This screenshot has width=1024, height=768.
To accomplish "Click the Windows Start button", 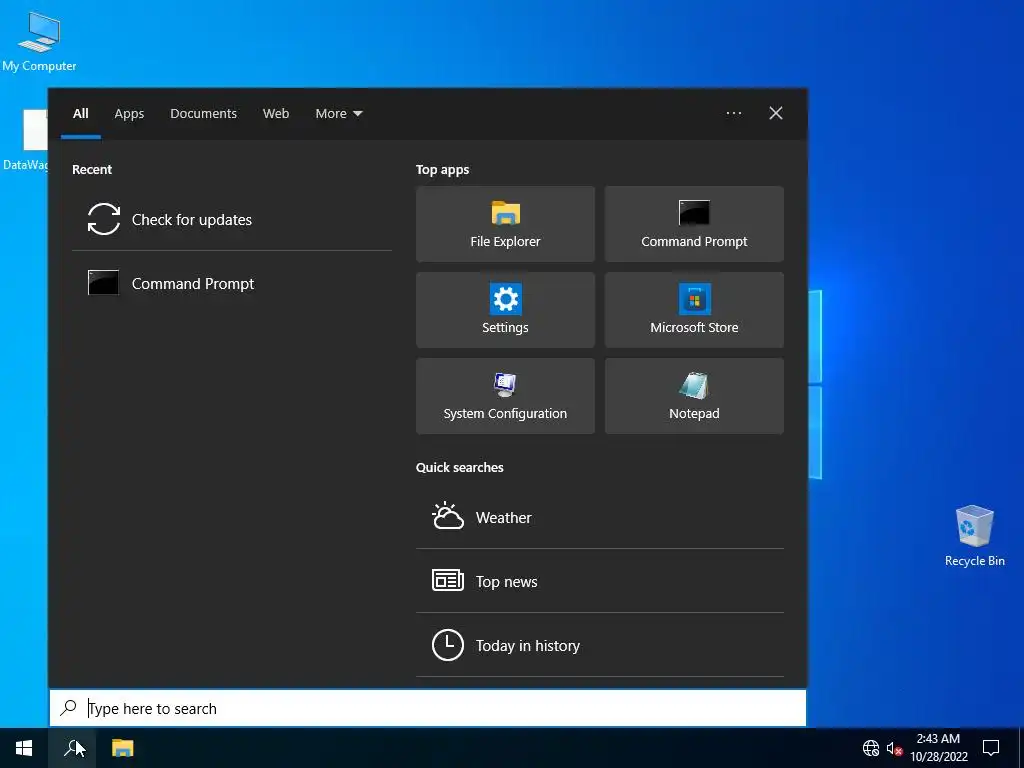I will tap(24, 748).
